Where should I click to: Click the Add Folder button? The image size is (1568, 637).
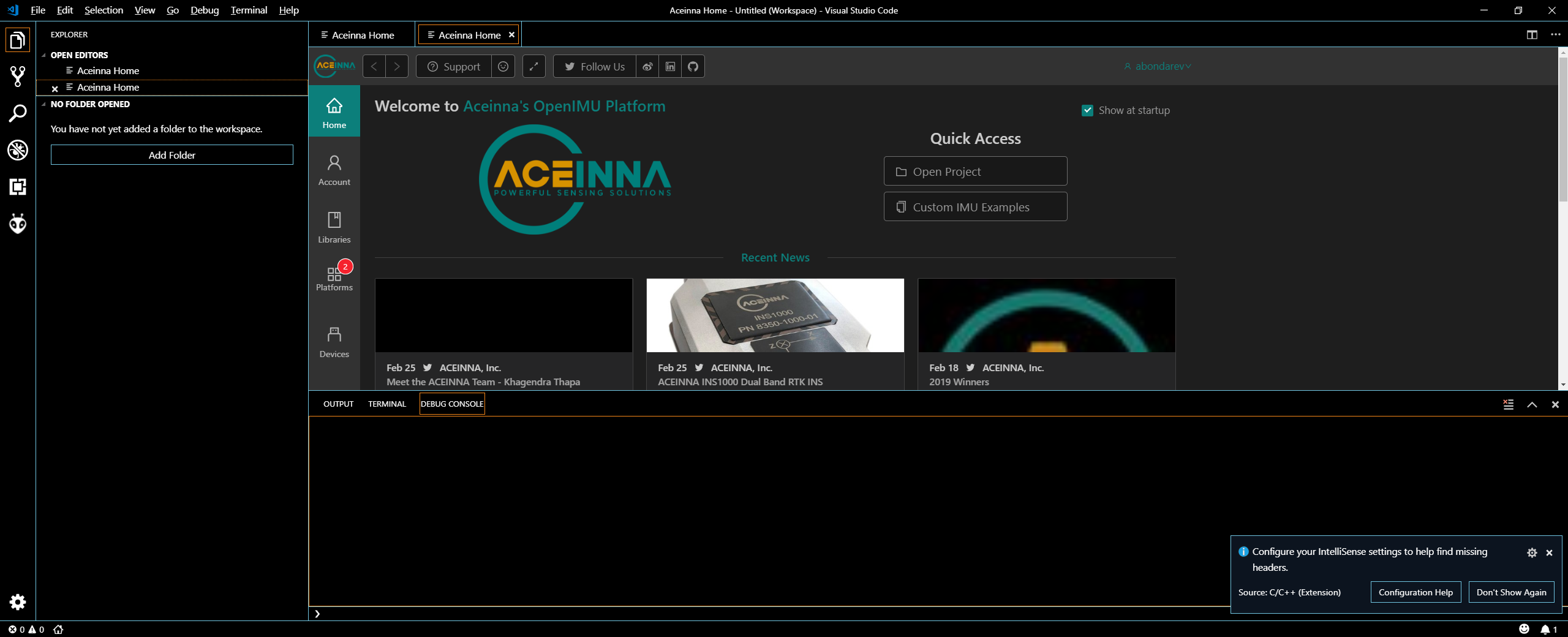tap(171, 155)
